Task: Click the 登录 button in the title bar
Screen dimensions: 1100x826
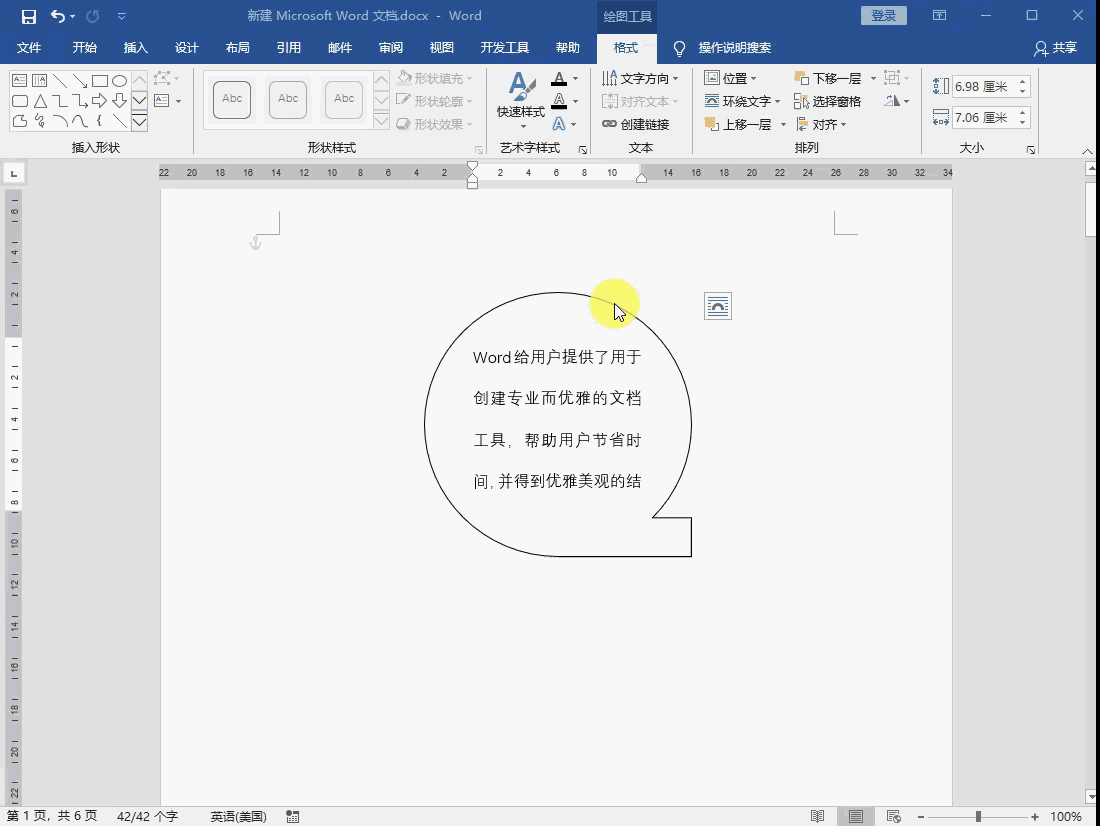Action: [x=883, y=15]
